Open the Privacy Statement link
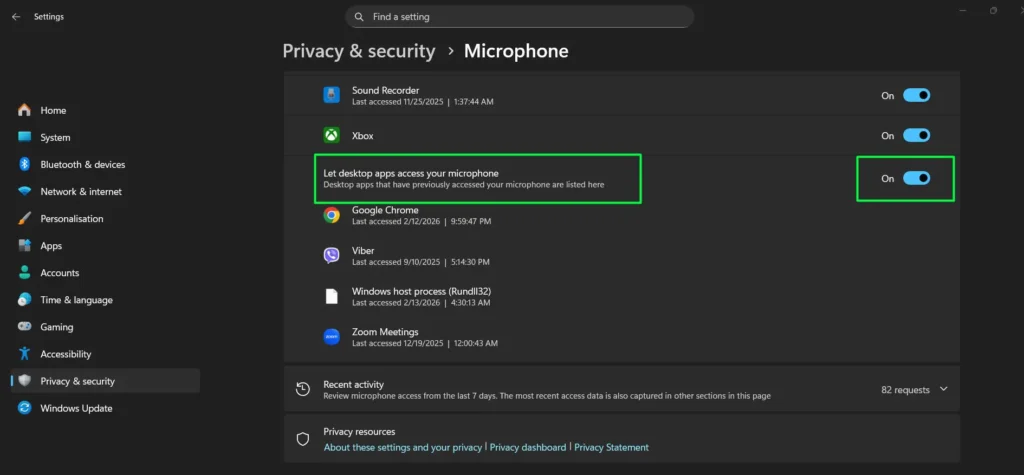 click(x=611, y=448)
